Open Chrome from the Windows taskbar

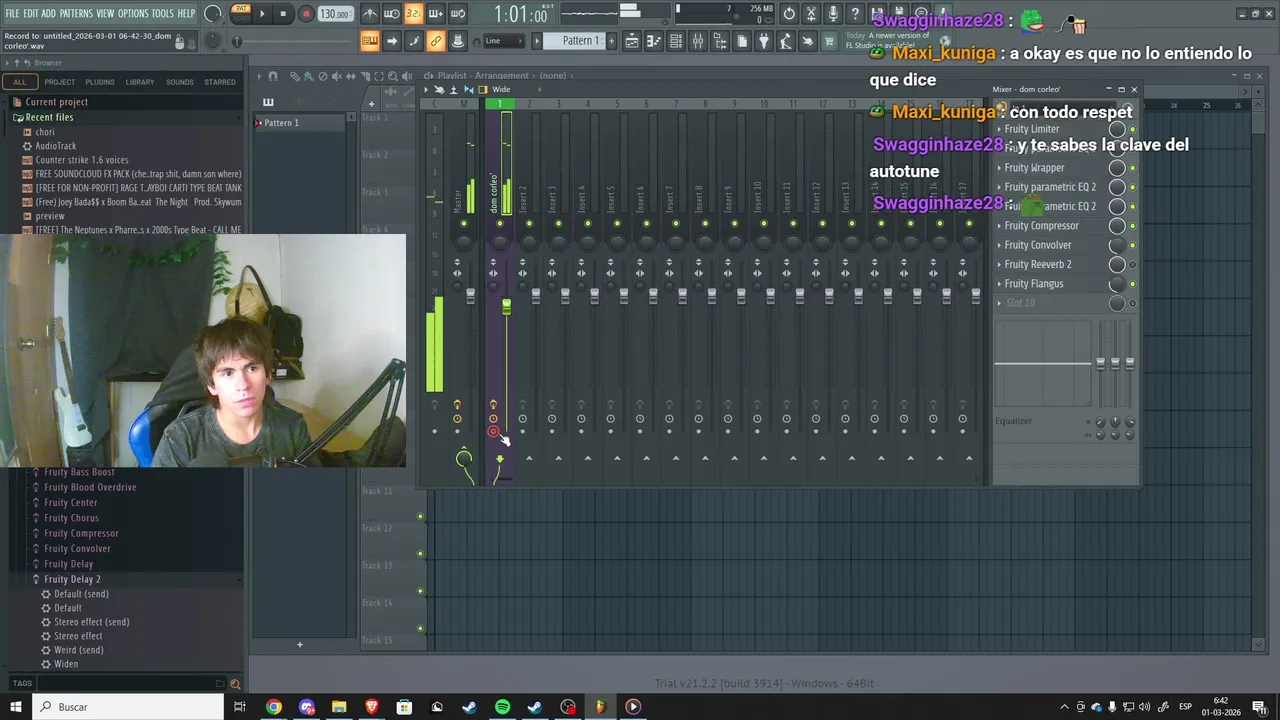click(273, 707)
